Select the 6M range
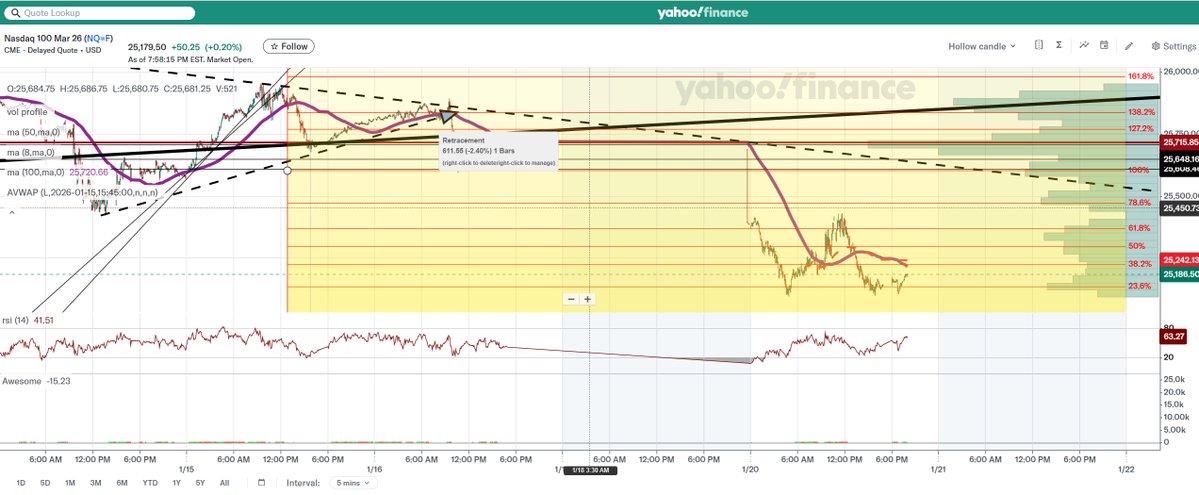1199x495 pixels. pyautogui.click(x=122, y=483)
